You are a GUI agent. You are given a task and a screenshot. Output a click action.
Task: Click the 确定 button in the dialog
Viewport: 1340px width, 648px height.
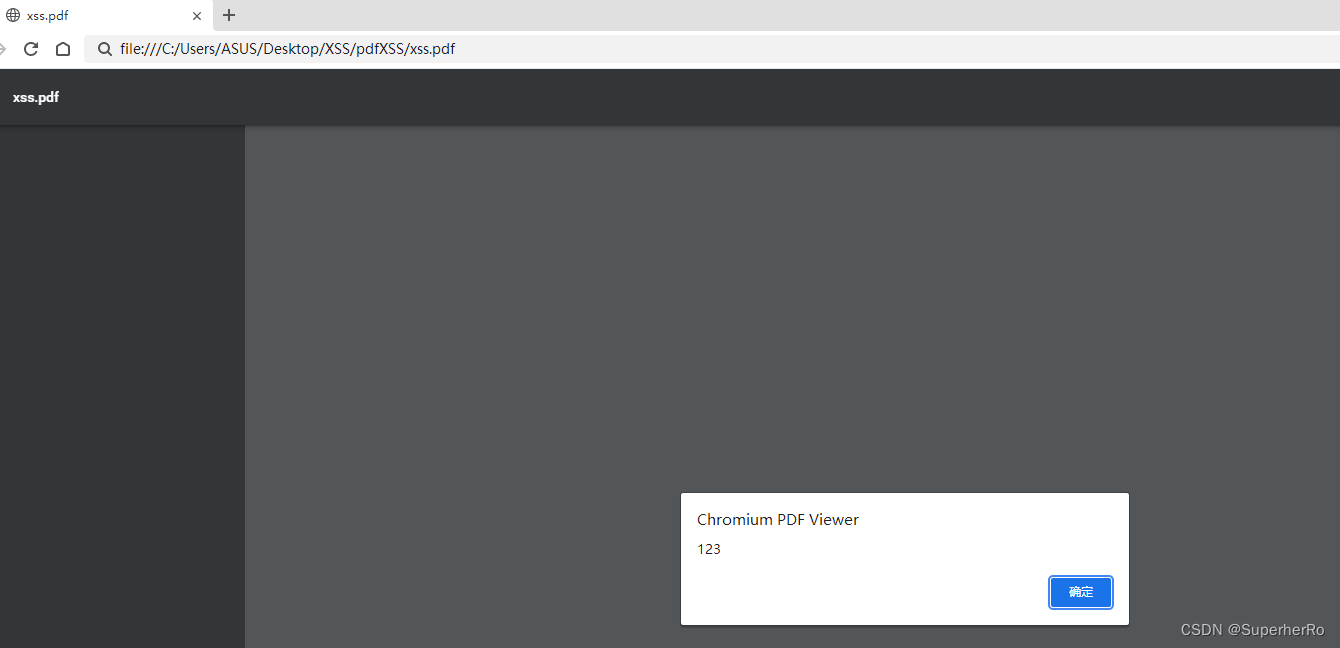[1080, 592]
